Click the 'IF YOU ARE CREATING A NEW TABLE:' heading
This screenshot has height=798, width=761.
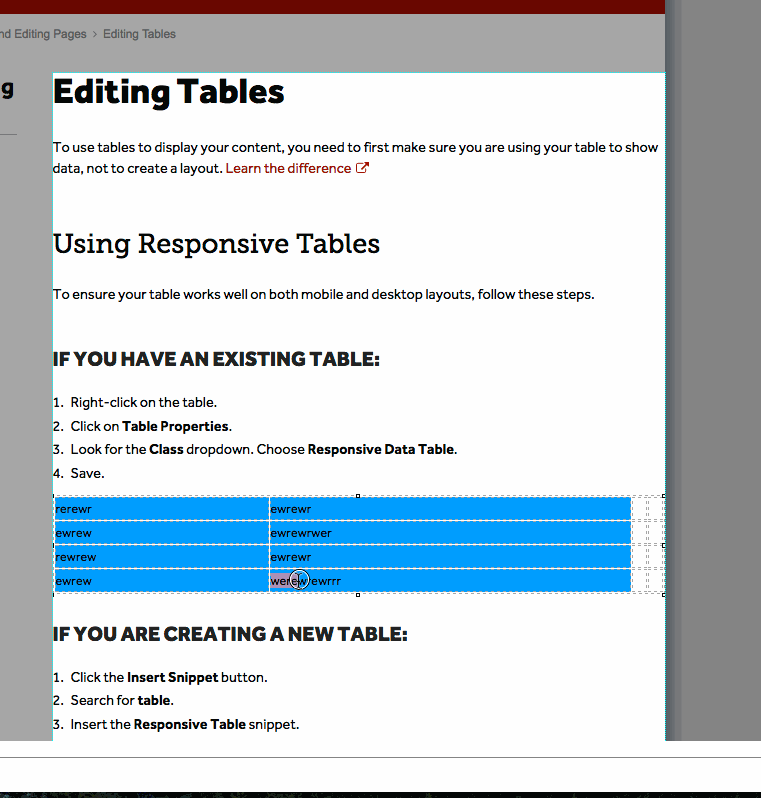(230, 634)
